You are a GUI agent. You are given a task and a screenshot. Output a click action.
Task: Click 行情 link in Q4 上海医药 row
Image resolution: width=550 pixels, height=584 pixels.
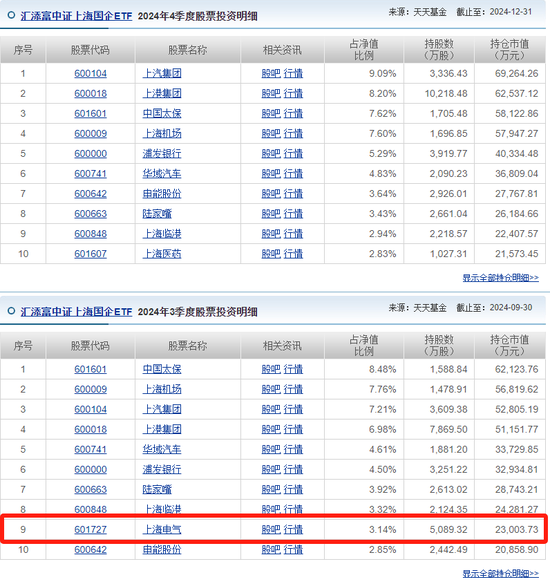pyautogui.click(x=293, y=254)
